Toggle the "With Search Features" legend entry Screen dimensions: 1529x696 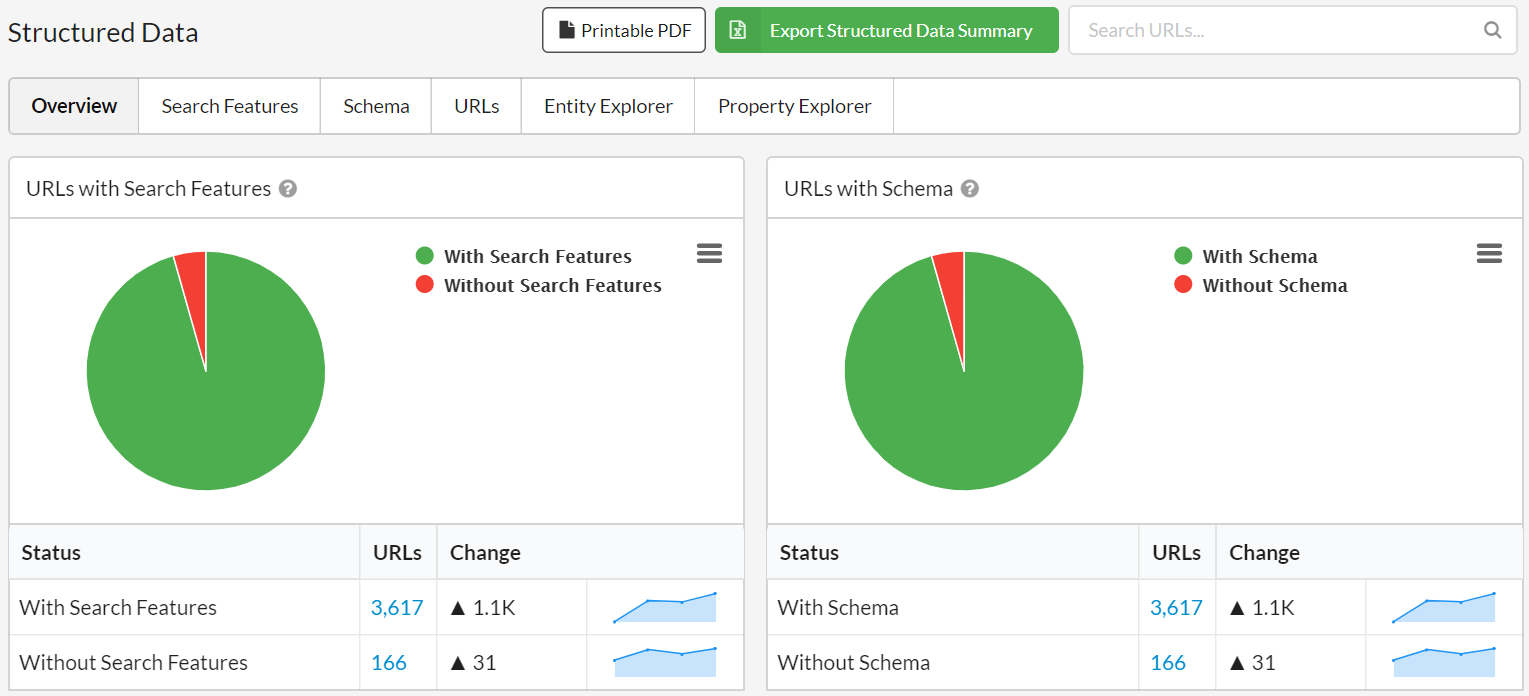pos(538,256)
